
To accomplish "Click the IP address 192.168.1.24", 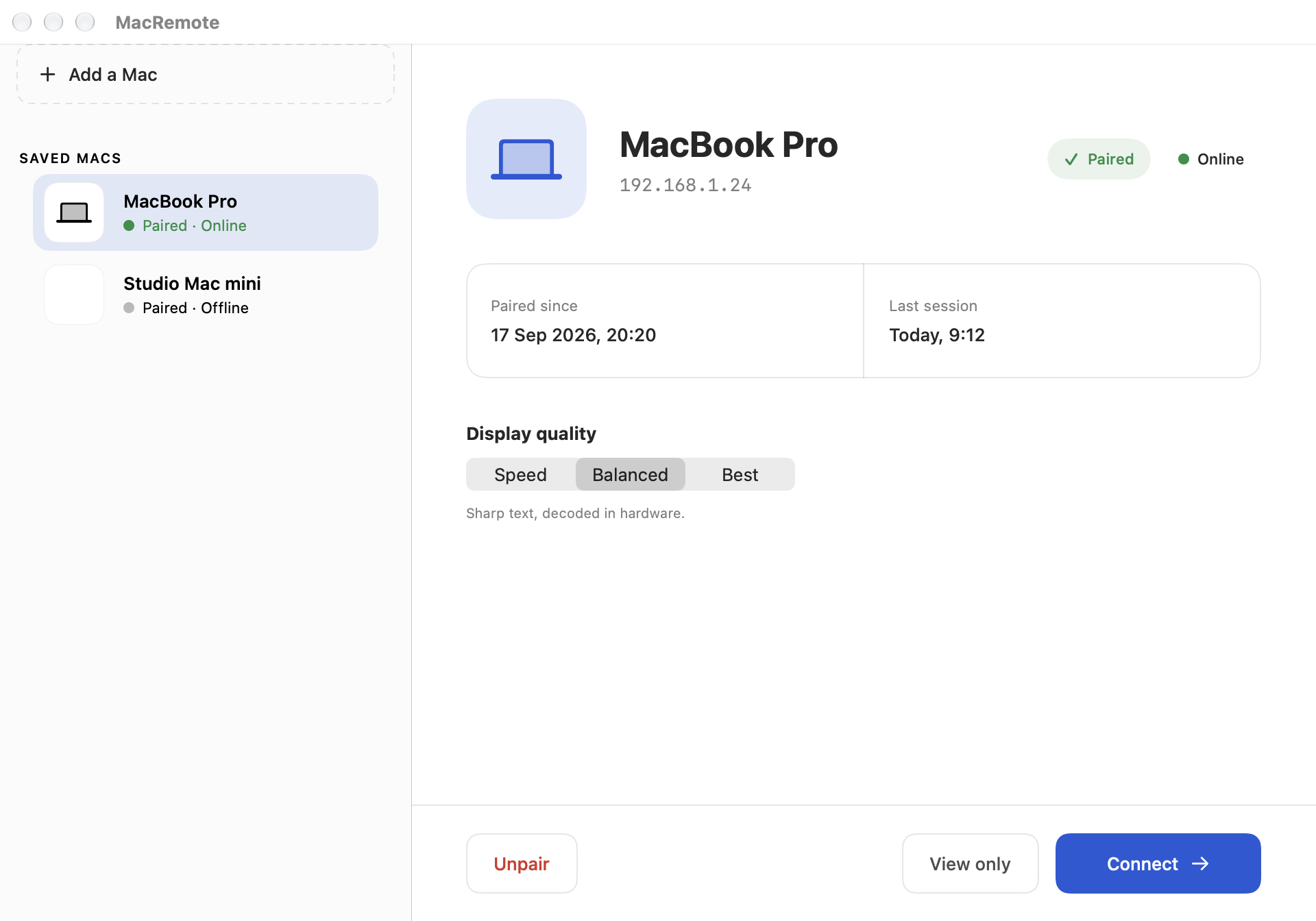I will 685,185.
